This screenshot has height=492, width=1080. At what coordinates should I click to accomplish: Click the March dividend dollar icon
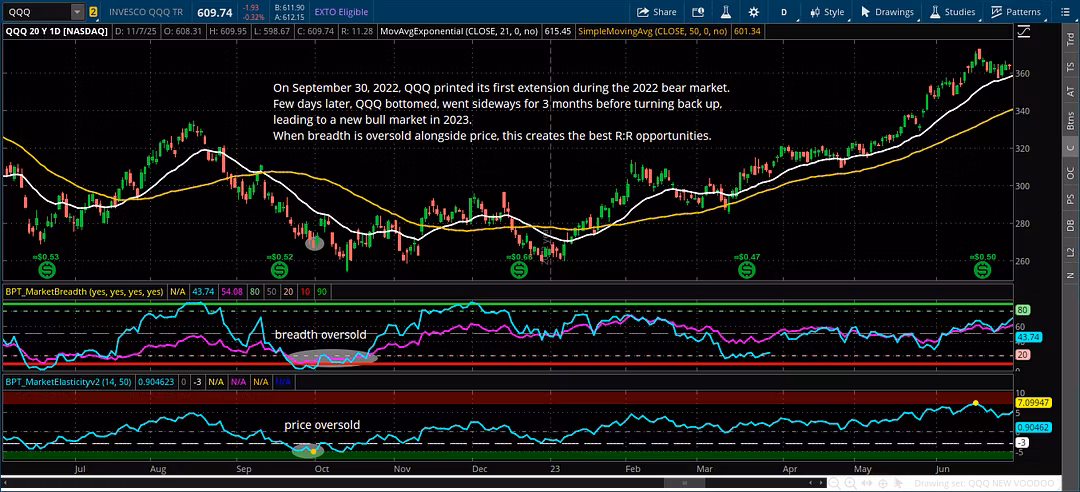pyautogui.click(x=743, y=270)
